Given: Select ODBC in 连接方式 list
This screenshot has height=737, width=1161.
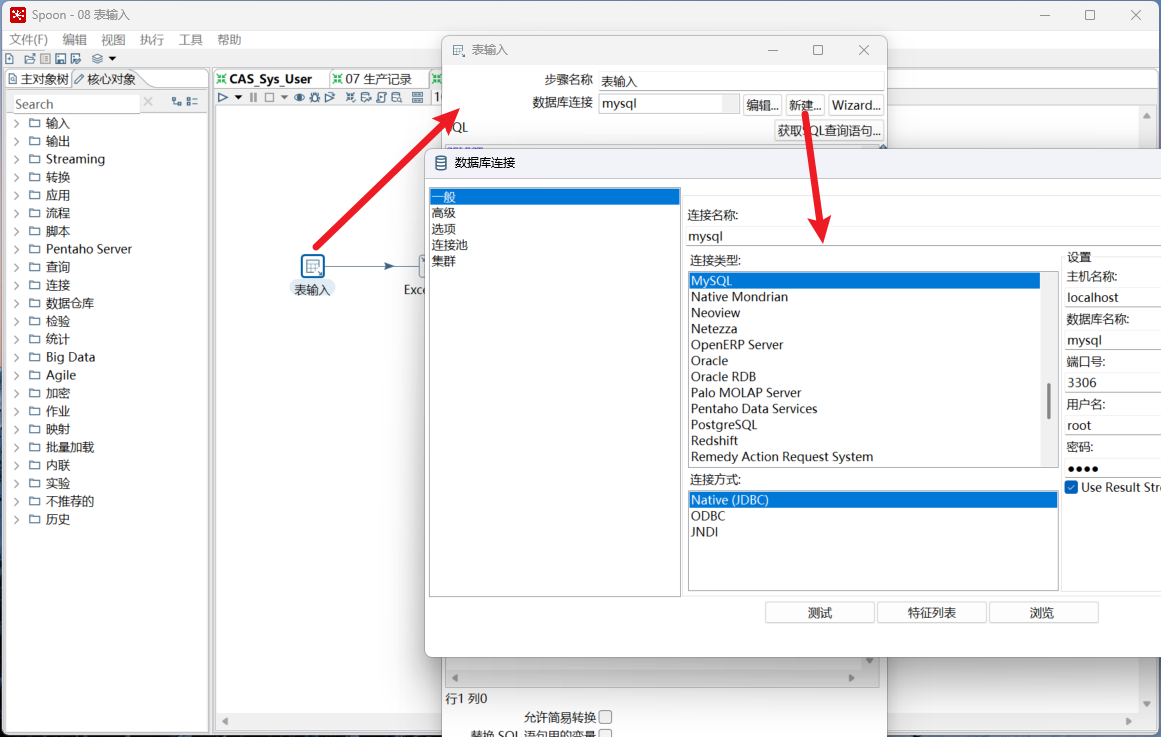Looking at the screenshot, I should 873,516.
